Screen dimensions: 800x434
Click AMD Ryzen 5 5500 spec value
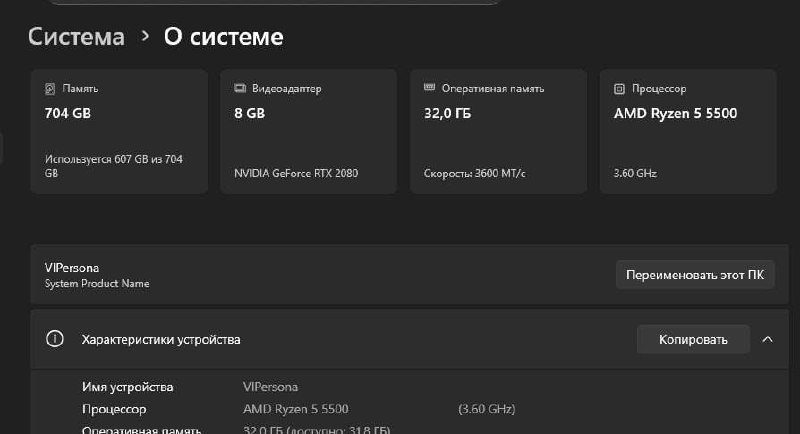click(296, 409)
